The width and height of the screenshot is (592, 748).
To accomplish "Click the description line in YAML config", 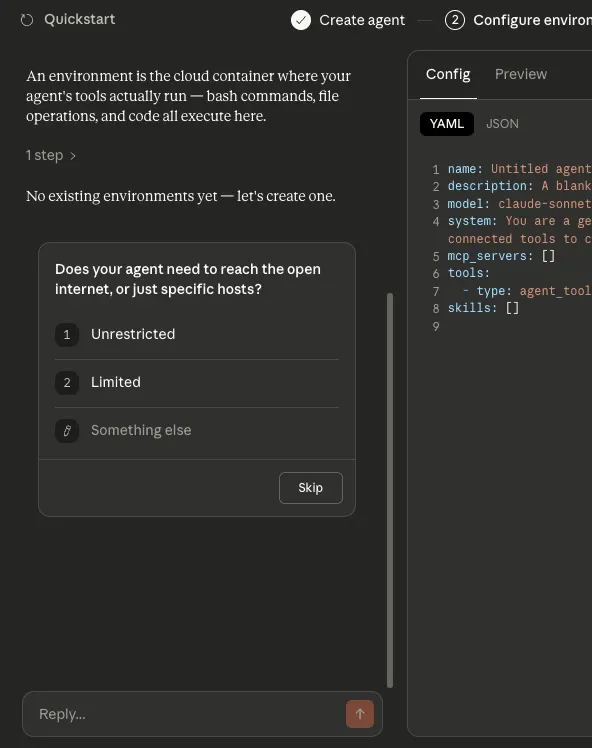I will tap(519, 186).
